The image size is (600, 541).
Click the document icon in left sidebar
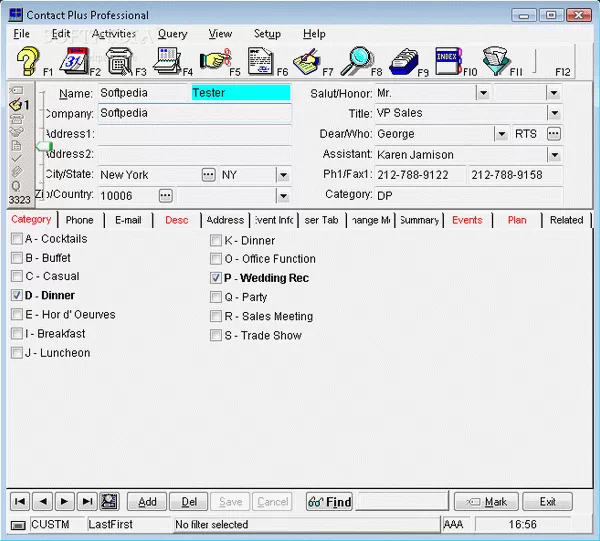[x=16, y=146]
